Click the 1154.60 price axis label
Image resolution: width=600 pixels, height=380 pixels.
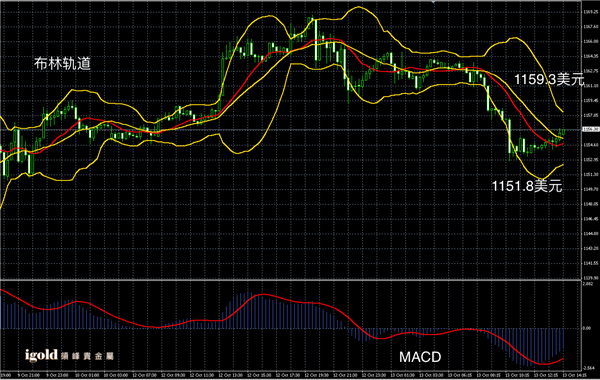tap(590, 145)
